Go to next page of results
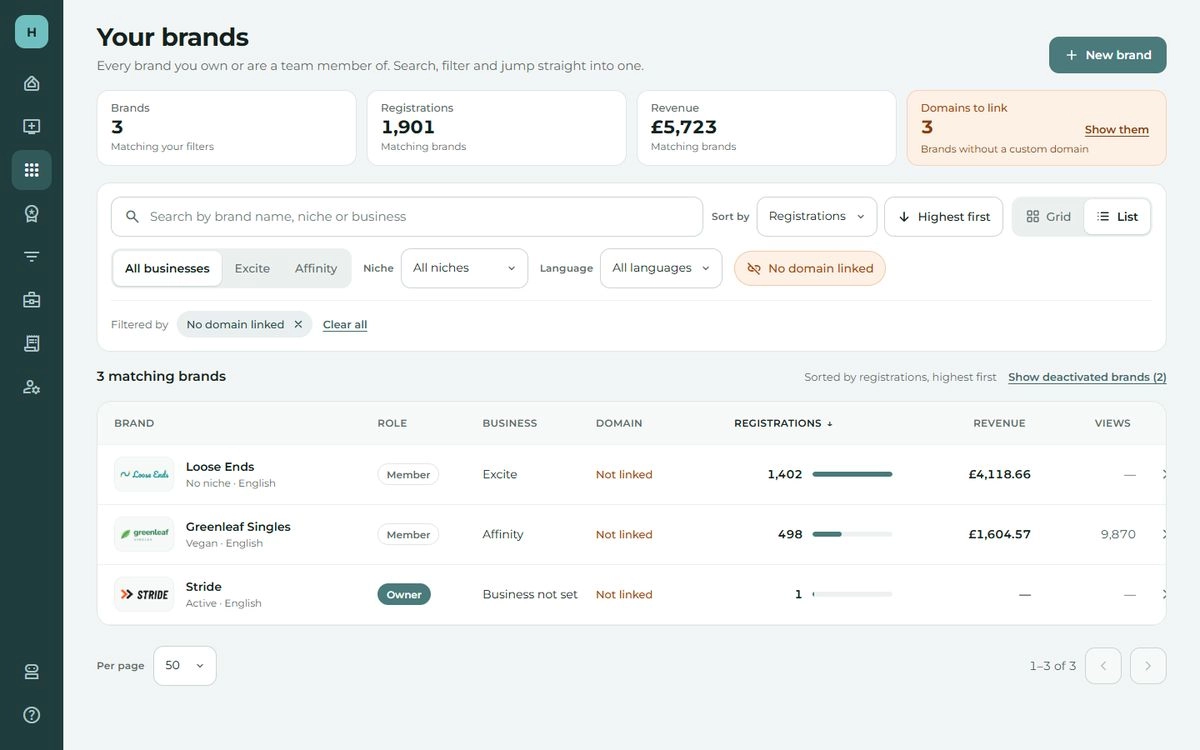Image resolution: width=1200 pixels, height=750 pixels. click(1148, 666)
